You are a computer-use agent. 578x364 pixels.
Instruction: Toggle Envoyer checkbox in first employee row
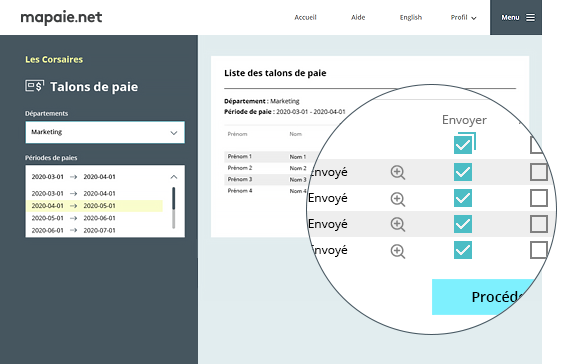(x=463, y=172)
